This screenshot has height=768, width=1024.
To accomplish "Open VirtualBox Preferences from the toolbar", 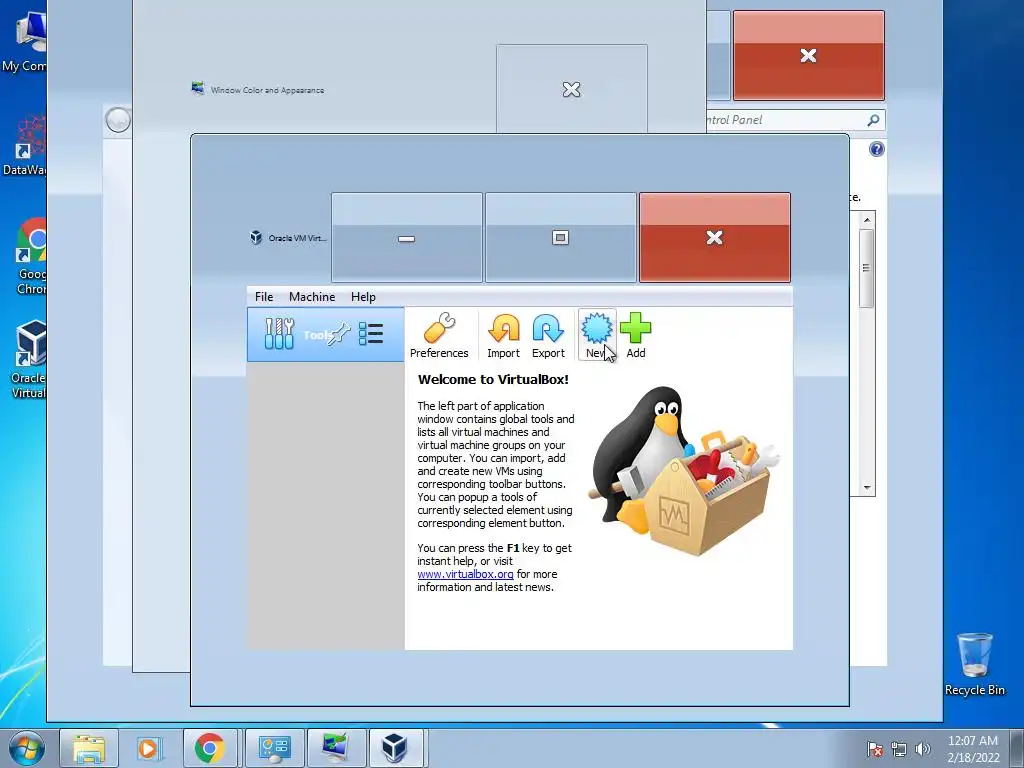I will coord(439,335).
